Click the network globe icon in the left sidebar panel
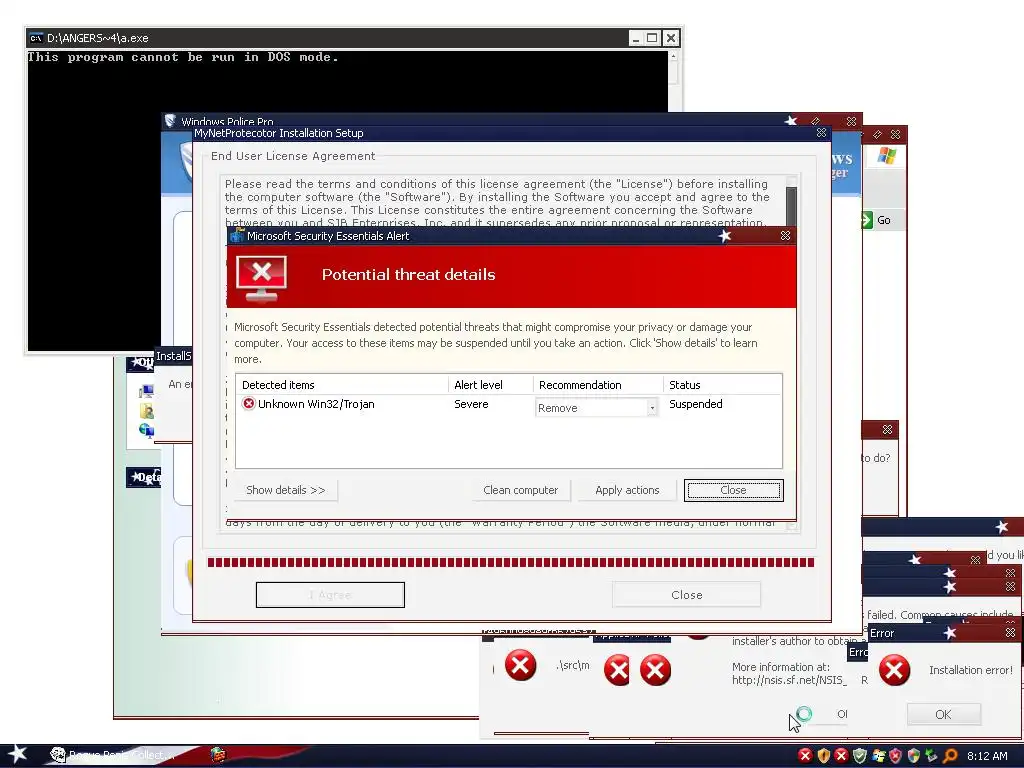 coord(146,430)
